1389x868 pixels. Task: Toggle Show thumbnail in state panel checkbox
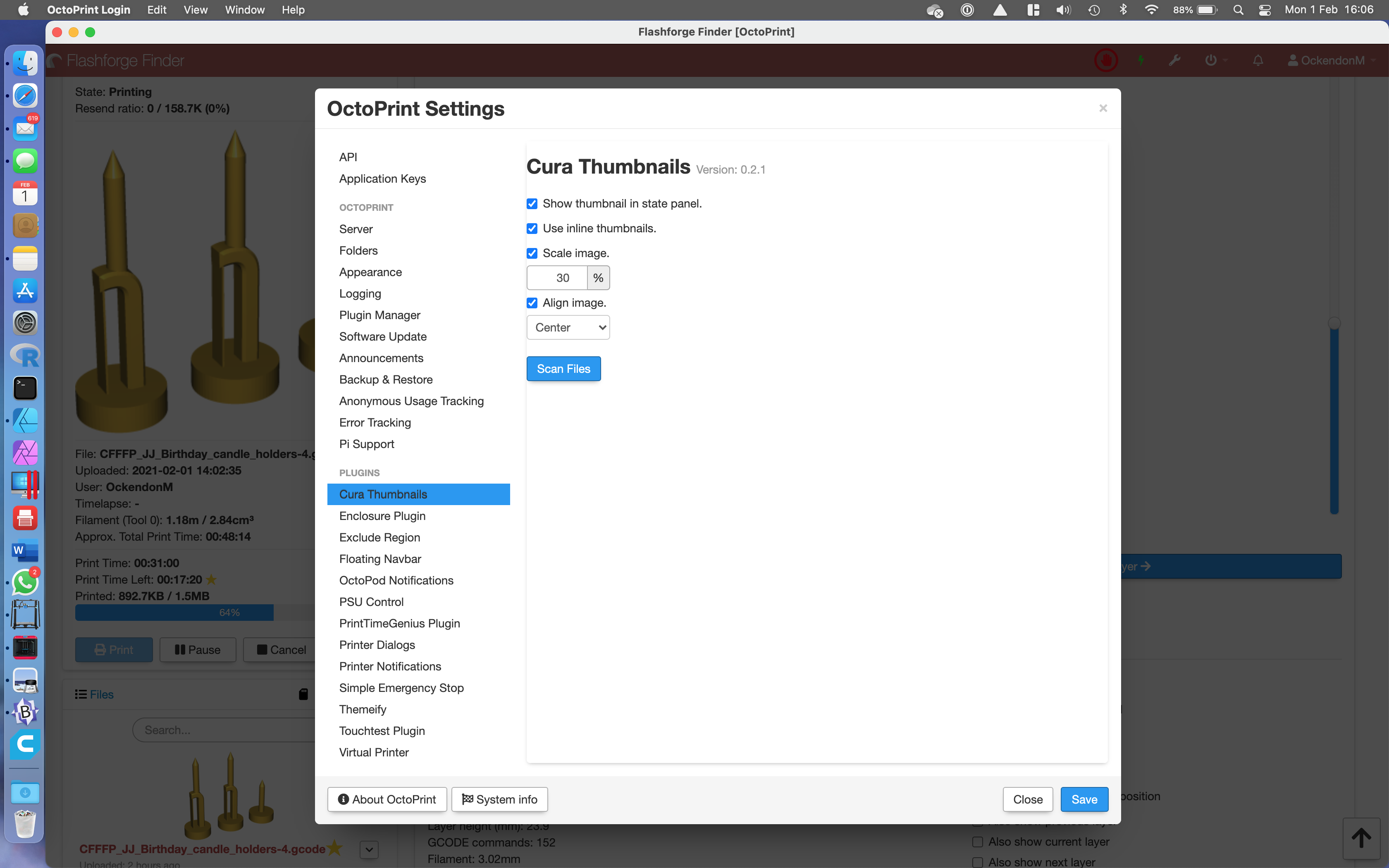click(x=532, y=204)
